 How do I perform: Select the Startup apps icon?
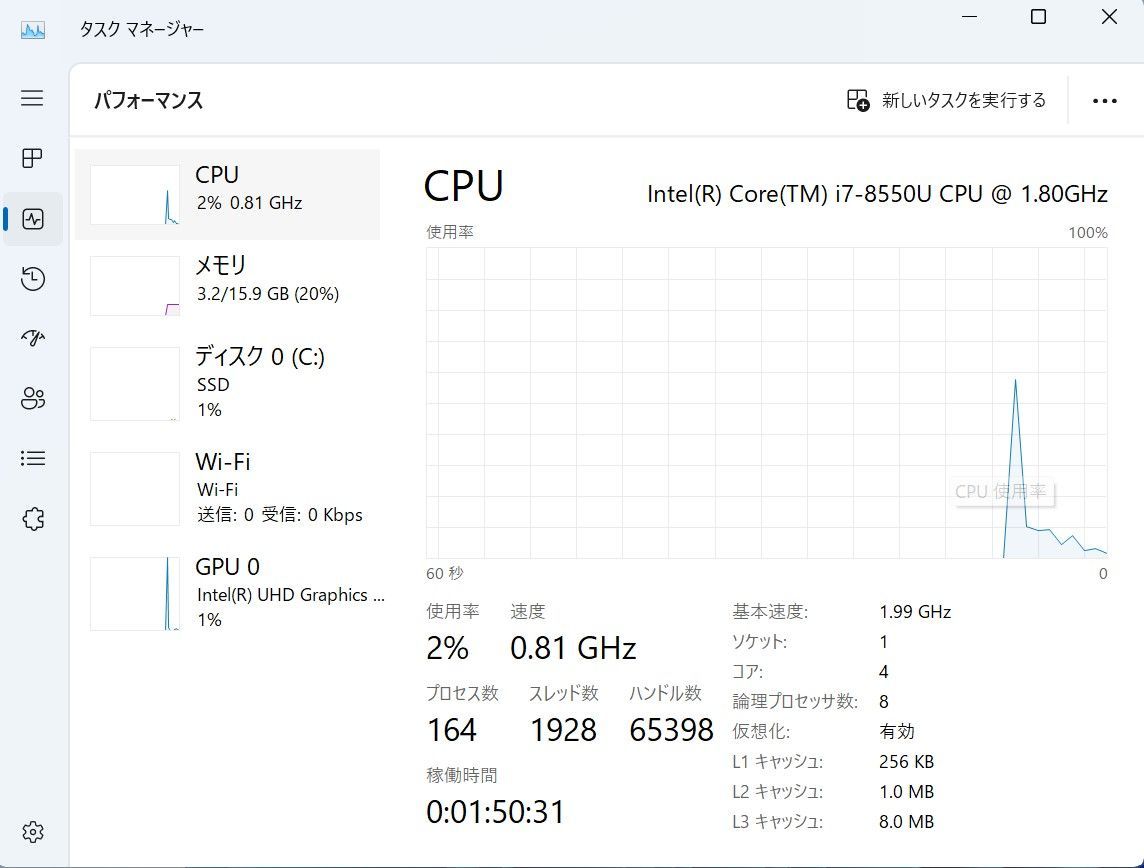coord(32,338)
